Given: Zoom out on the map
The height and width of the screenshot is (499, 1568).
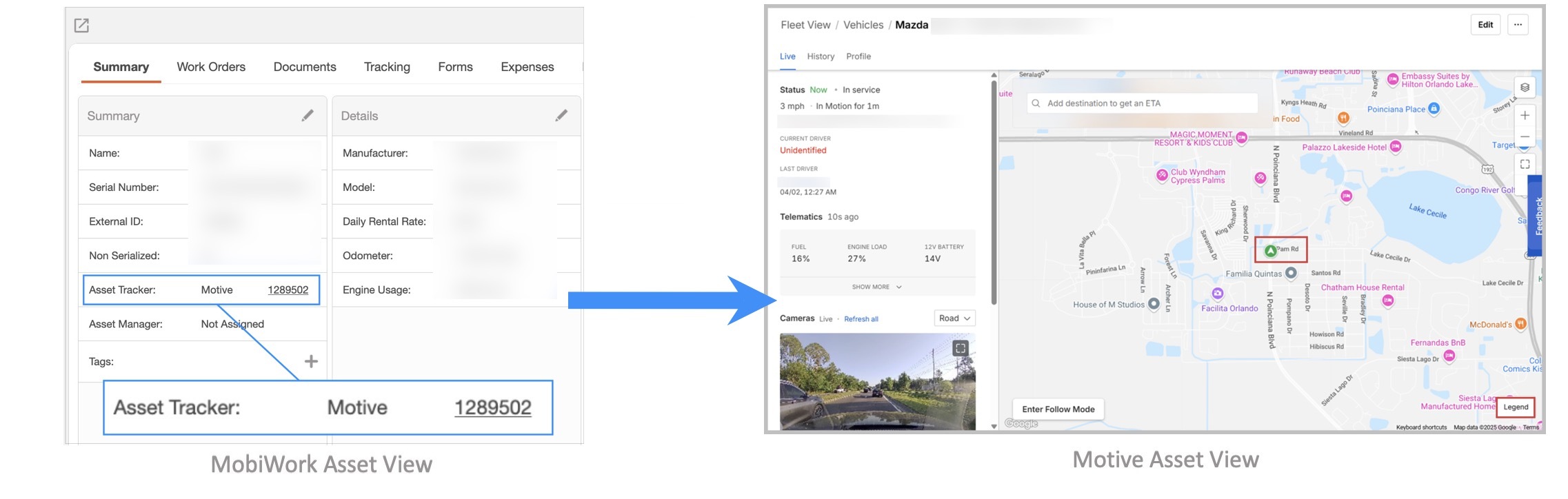Looking at the screenshot, I should 1525,137.
